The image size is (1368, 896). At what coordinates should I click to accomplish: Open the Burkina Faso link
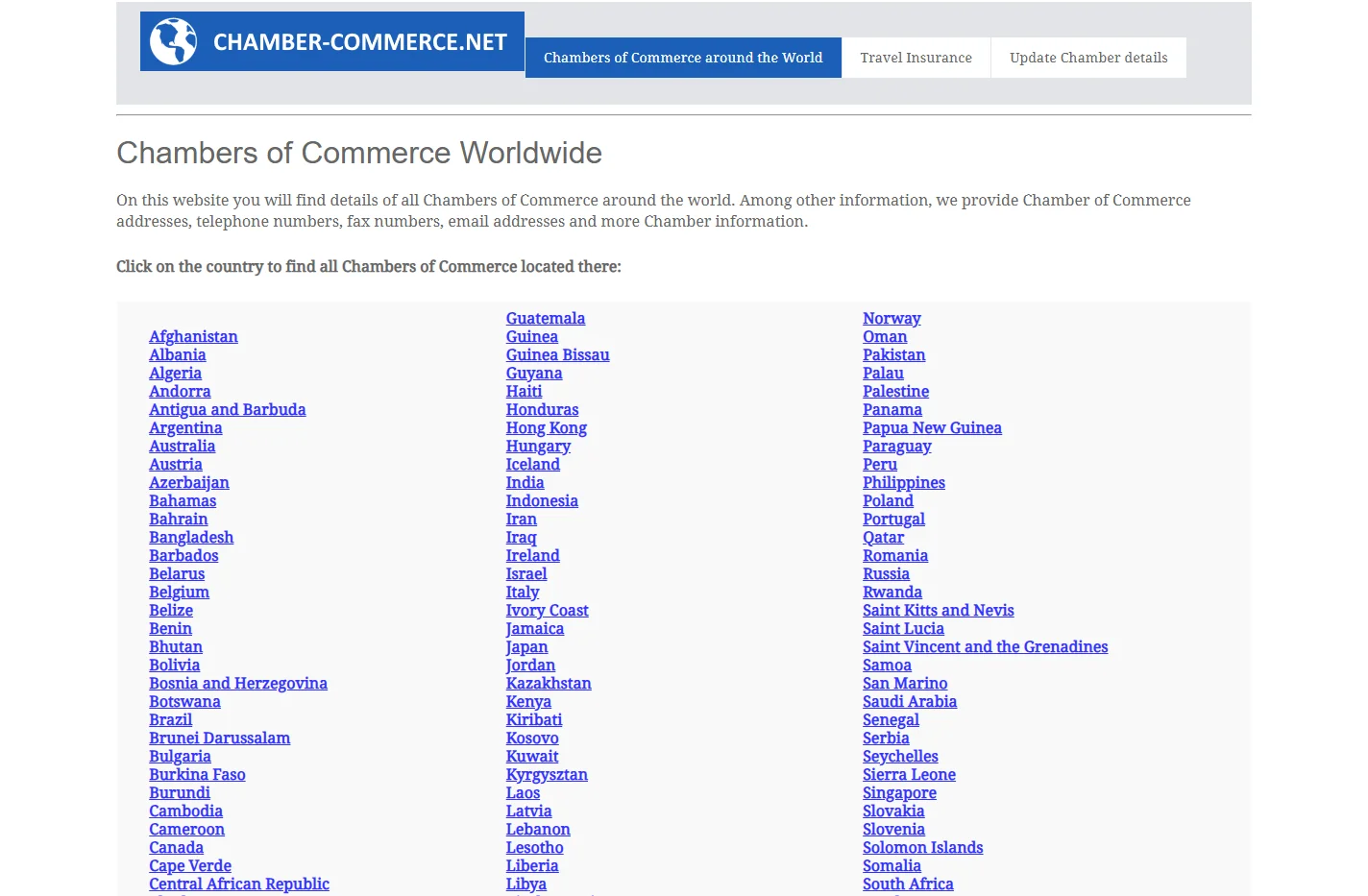[197, 774]
